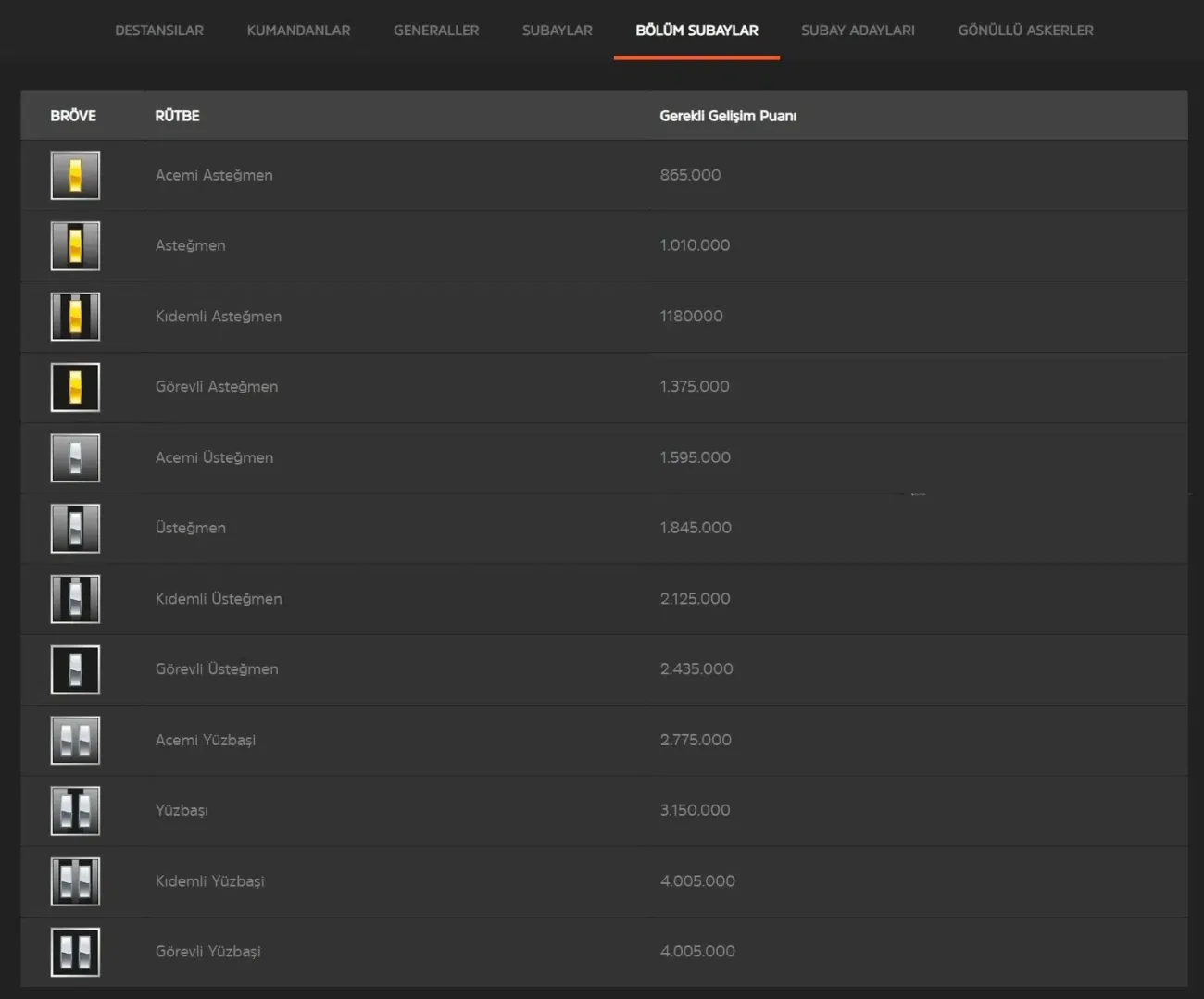Image resolution: width=1204 pixels, height=999 pixels.
Task: Switch to the DESTANSILAR tab
Action: pyautogui.click(x=159, y=31)
